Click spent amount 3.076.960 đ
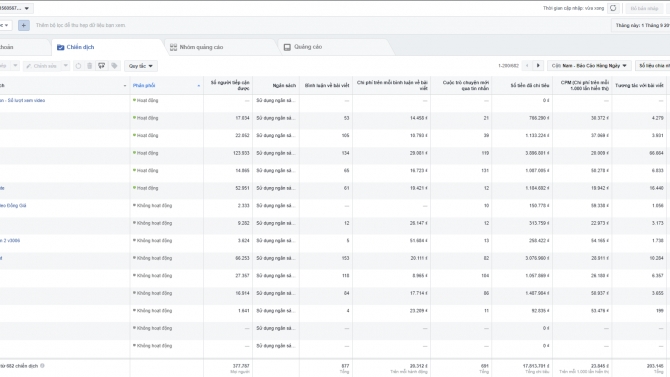 (538, 258)
